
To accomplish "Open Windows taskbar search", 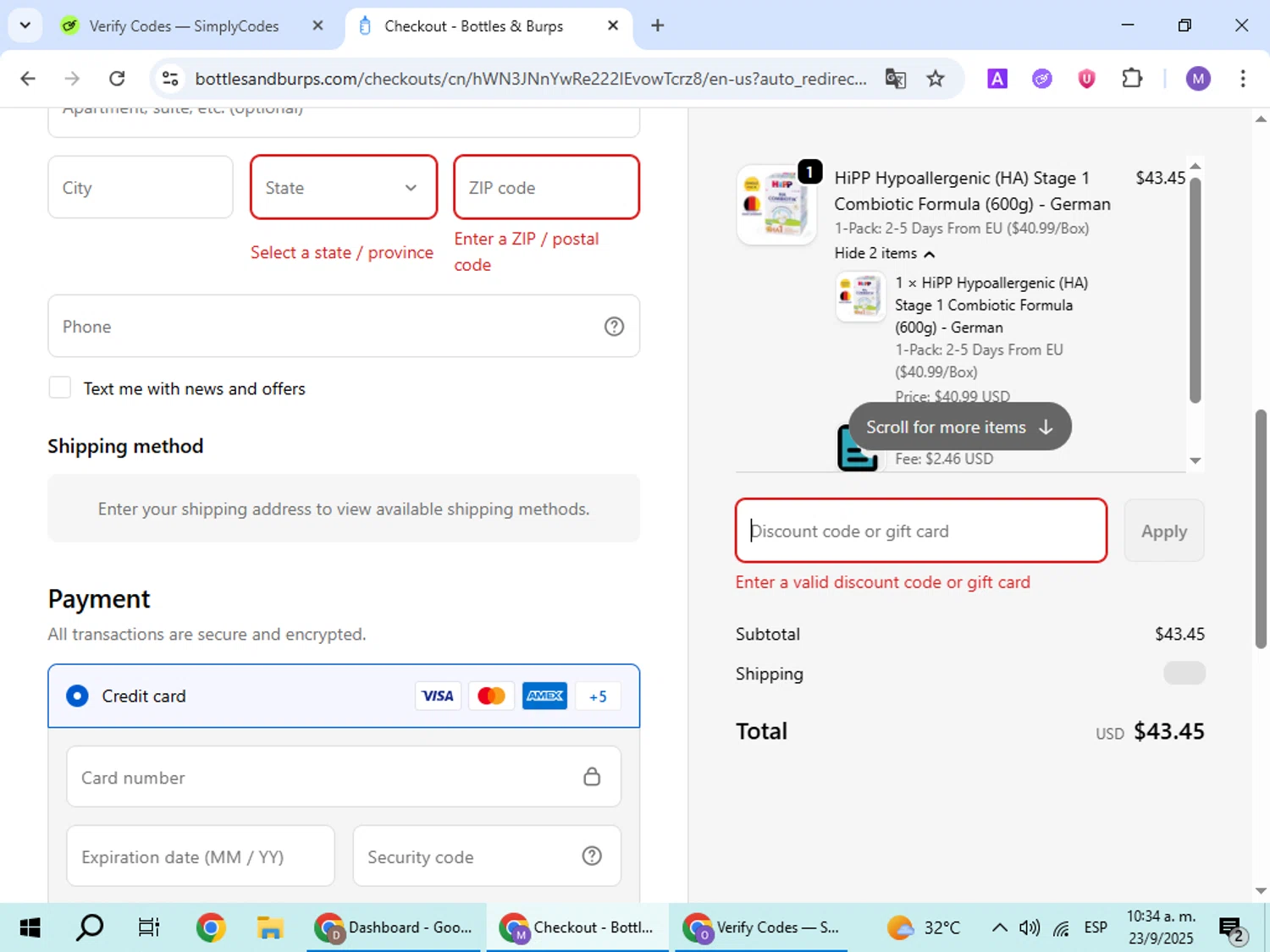I will tap(90, 927).
